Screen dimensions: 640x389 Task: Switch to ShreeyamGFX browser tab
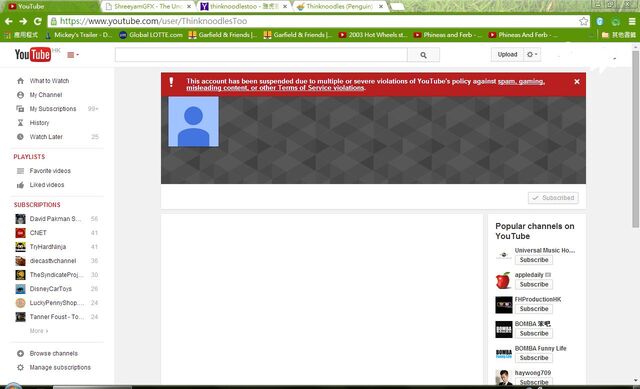pyautogui.click(x=148, y=7)
